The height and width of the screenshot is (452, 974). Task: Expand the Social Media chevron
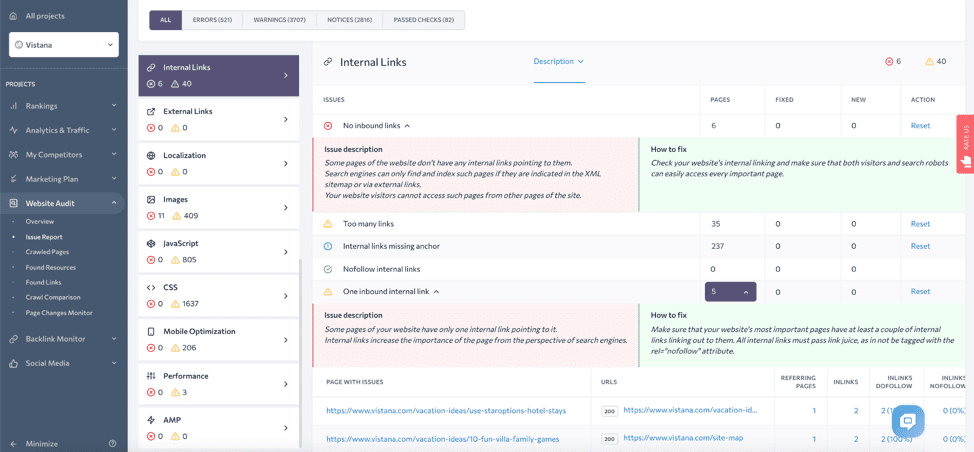point(114,363)
